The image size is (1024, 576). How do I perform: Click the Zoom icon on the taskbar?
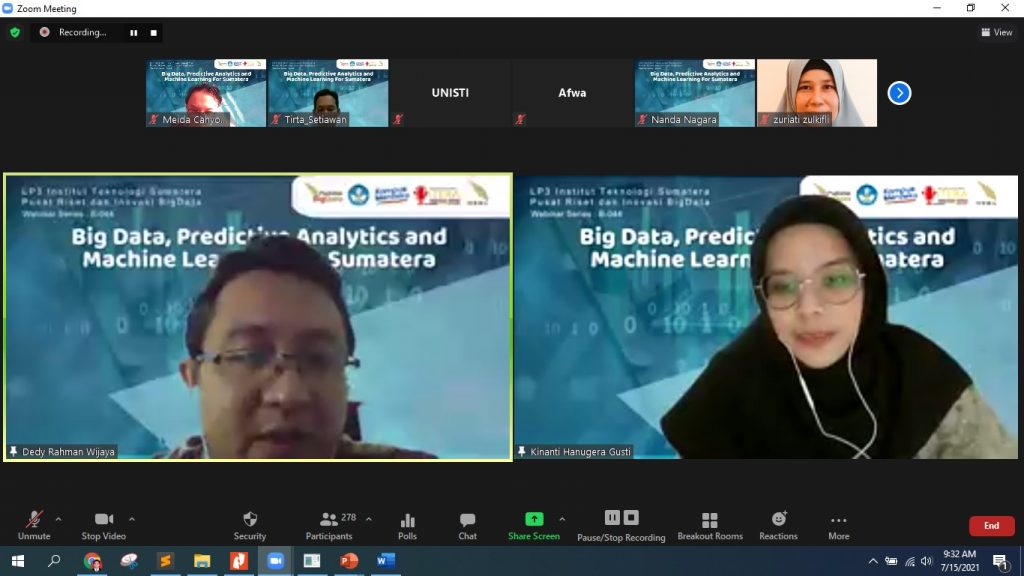pos(276,561)
